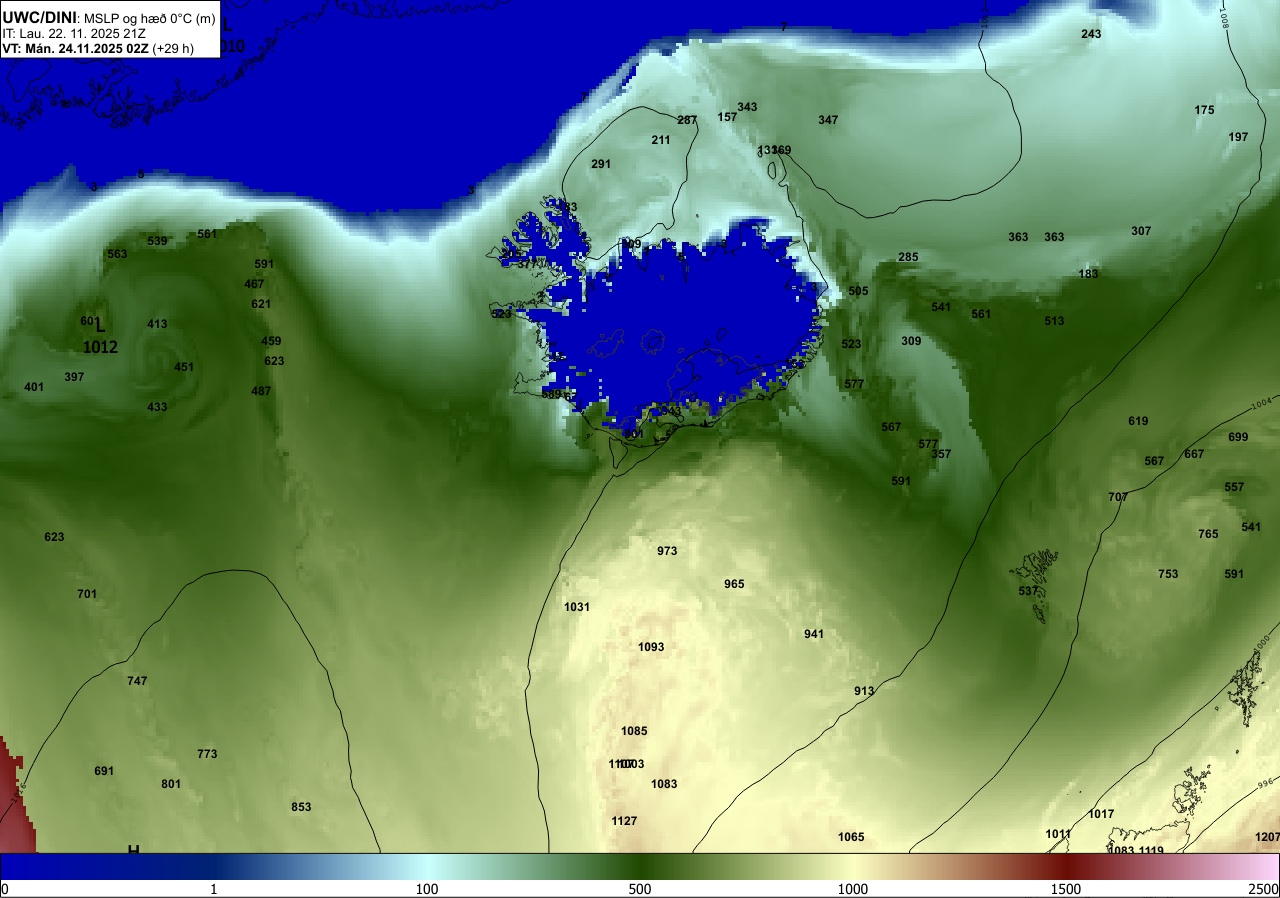This screenshot has width=1280, height=898.
Task: Click the 1004 isobar label
Action: [x=1262, y=404]
